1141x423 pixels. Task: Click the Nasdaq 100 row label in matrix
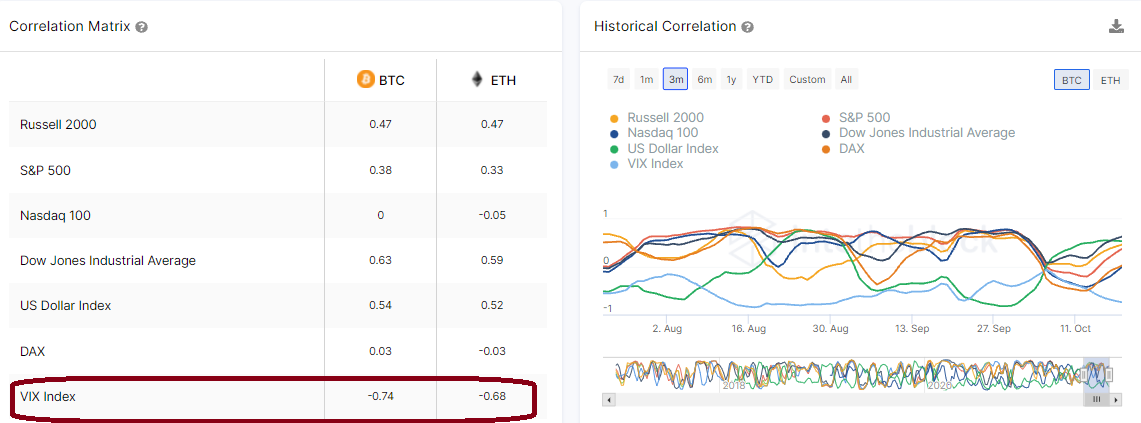point(55,216)
